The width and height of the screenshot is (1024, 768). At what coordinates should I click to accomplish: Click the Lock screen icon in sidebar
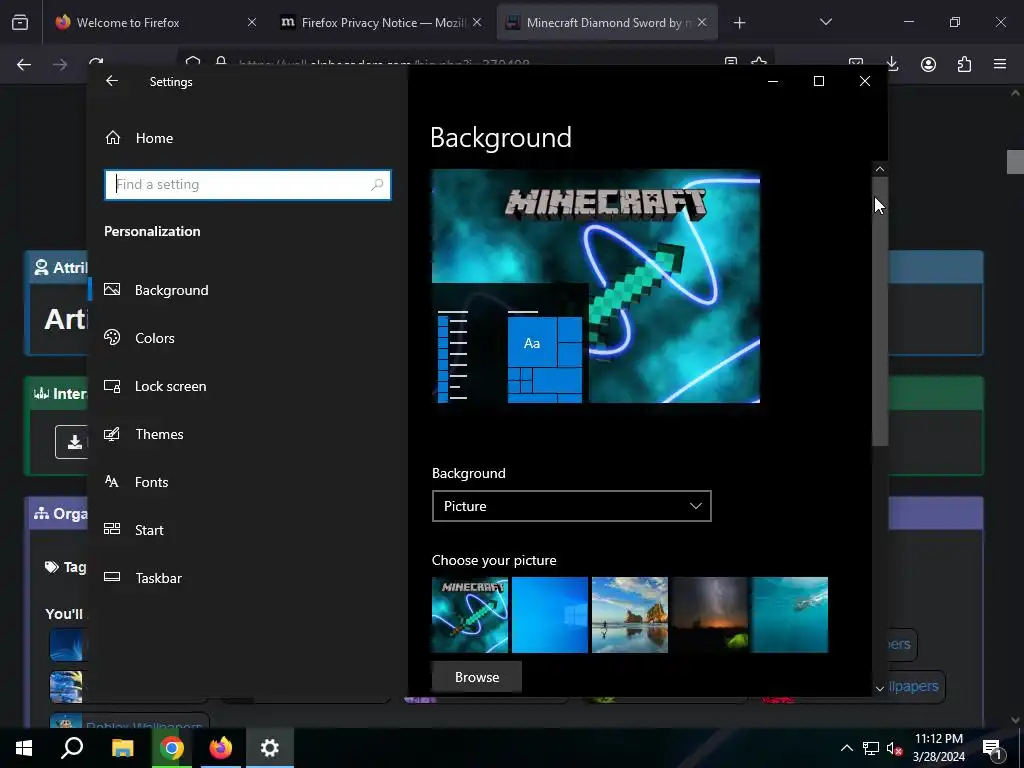(112, 386)
